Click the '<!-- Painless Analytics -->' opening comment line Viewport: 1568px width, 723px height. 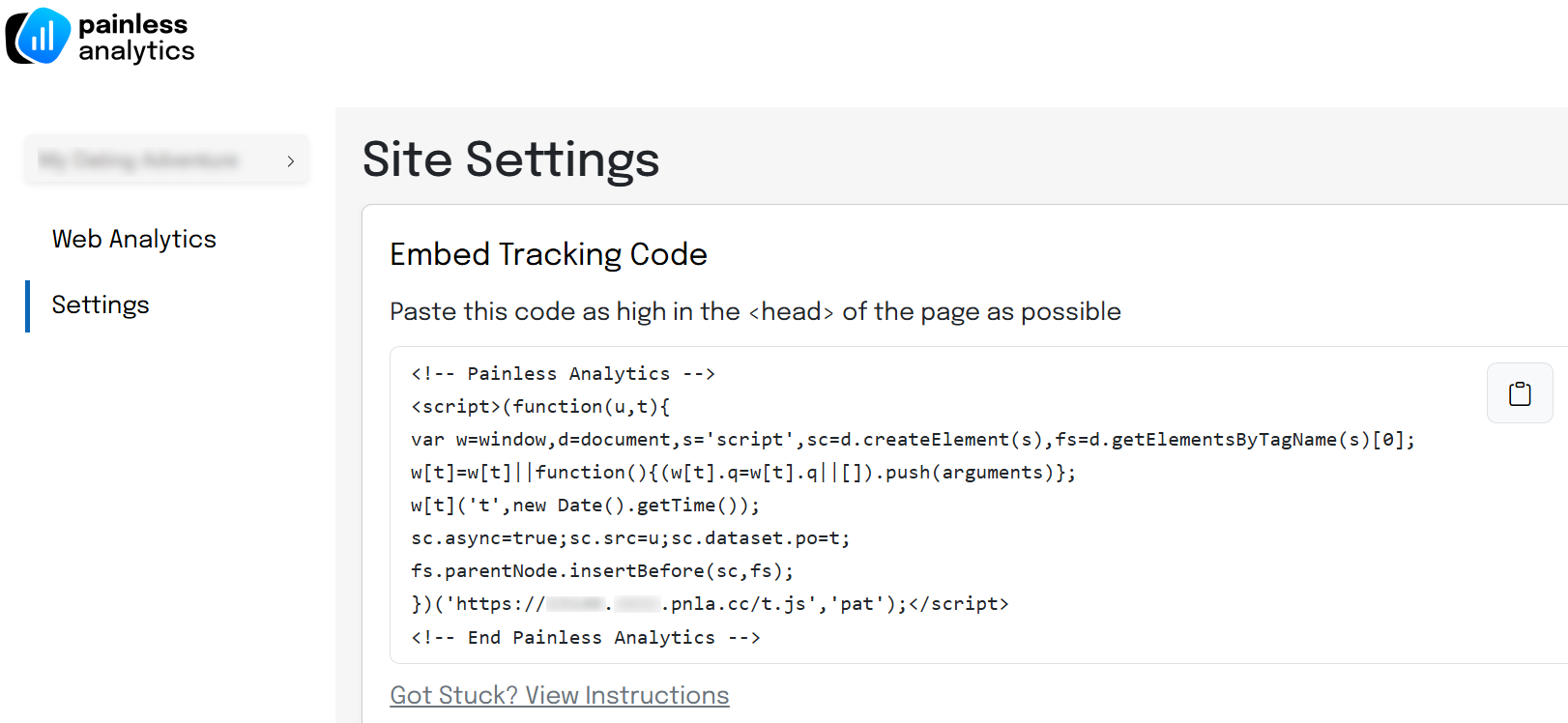[x=563, y=373]
